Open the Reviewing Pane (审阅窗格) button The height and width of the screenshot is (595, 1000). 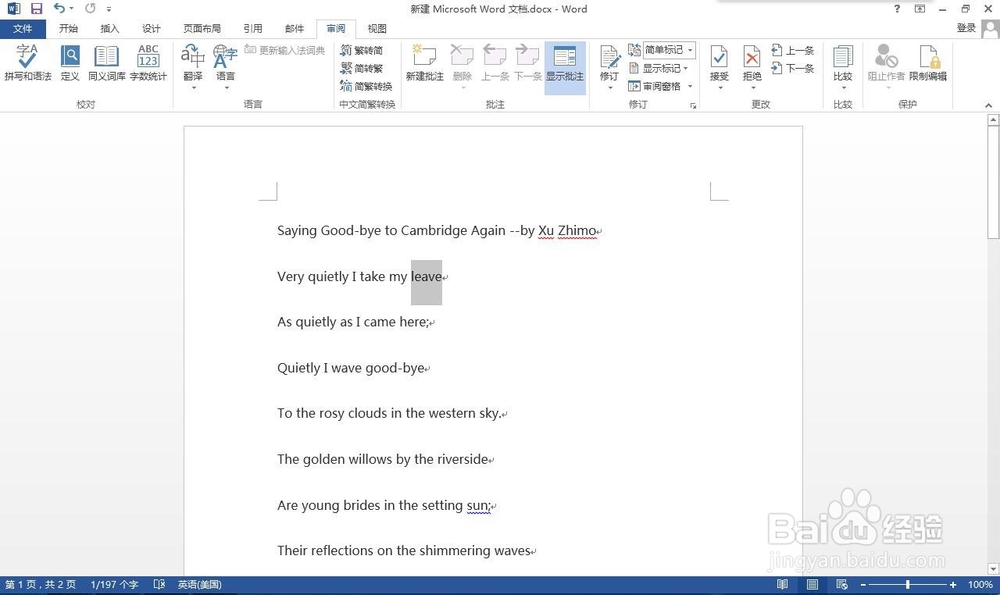tap(655, 86)
